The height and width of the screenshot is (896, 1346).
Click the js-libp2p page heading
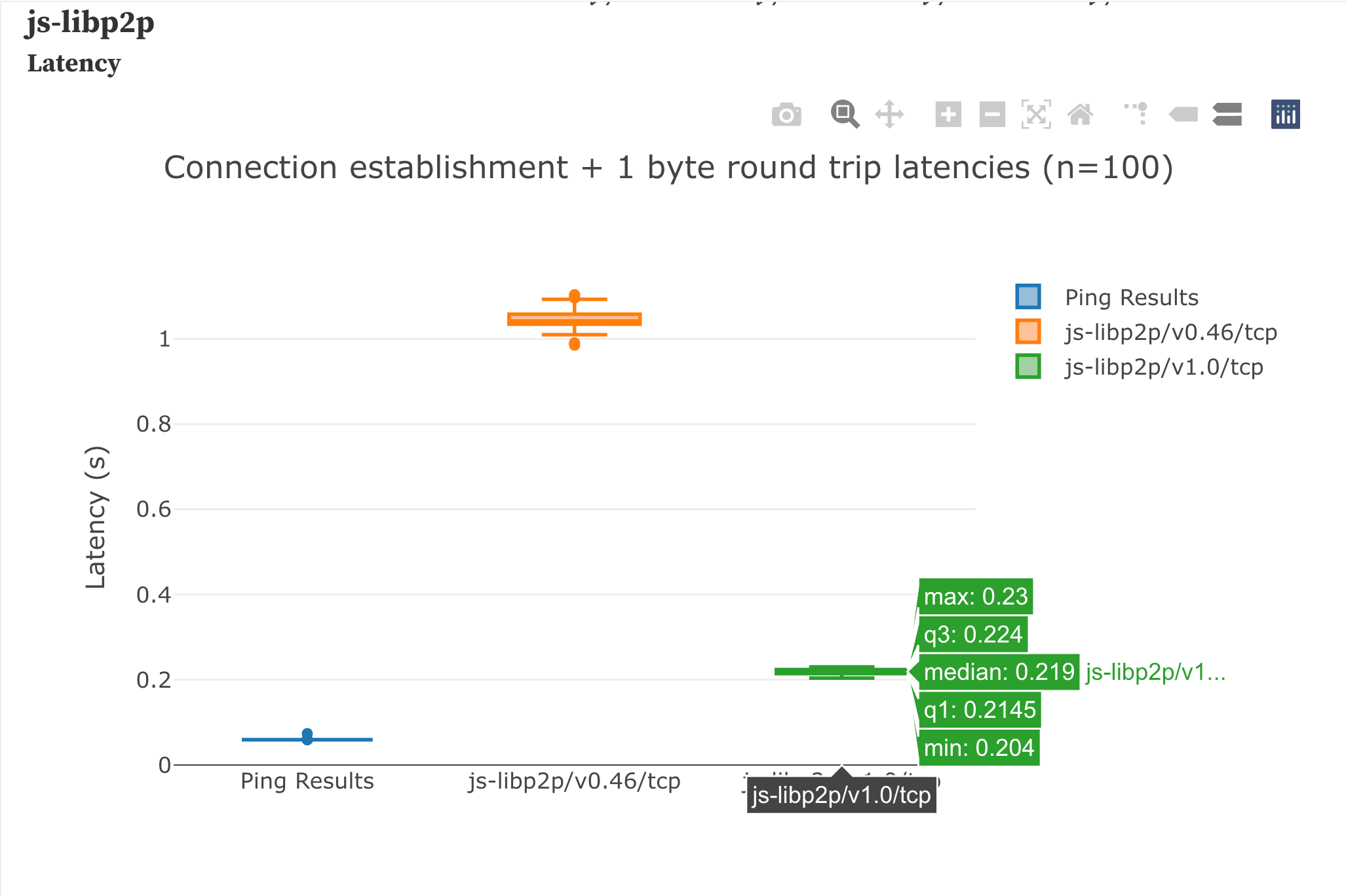(x=90, y=24)
